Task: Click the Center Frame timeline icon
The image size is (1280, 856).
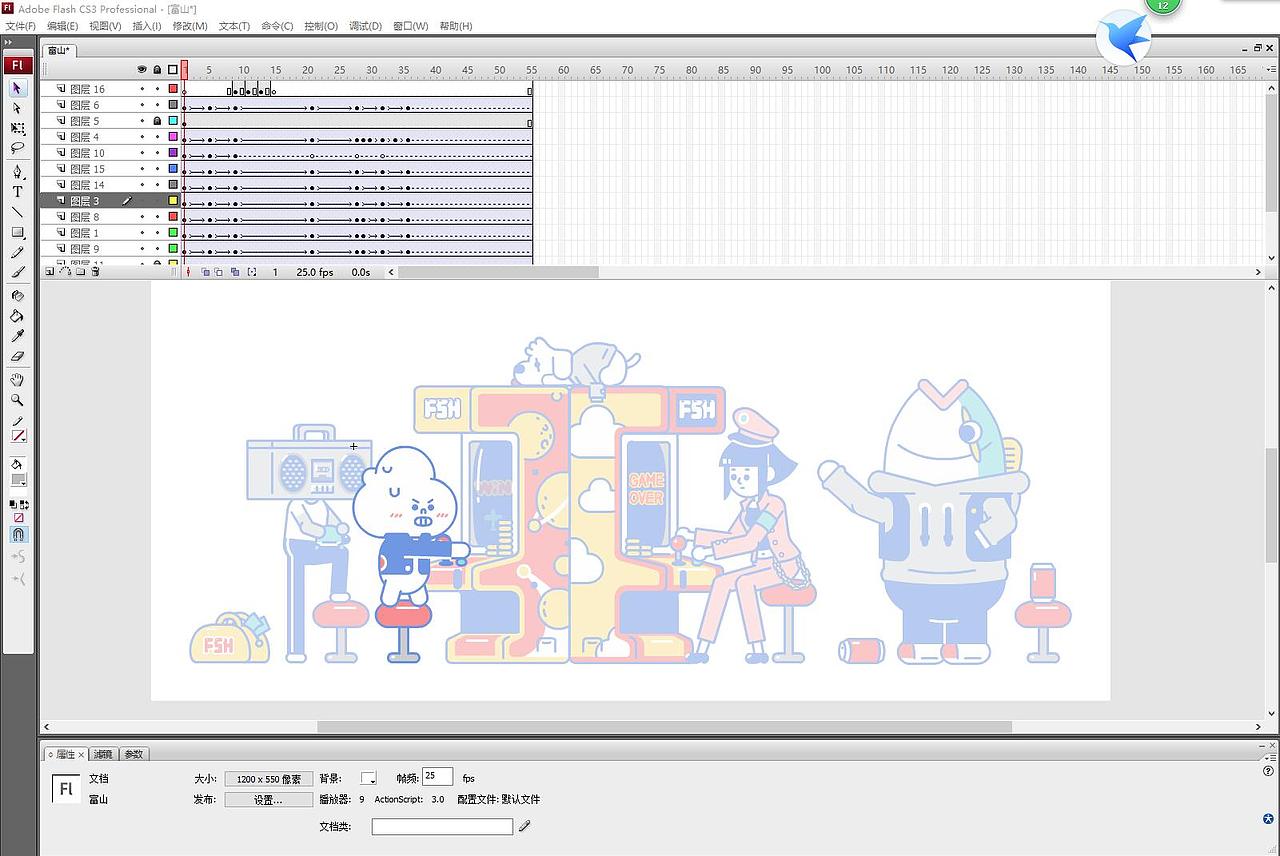Action: tap(188, 272)
